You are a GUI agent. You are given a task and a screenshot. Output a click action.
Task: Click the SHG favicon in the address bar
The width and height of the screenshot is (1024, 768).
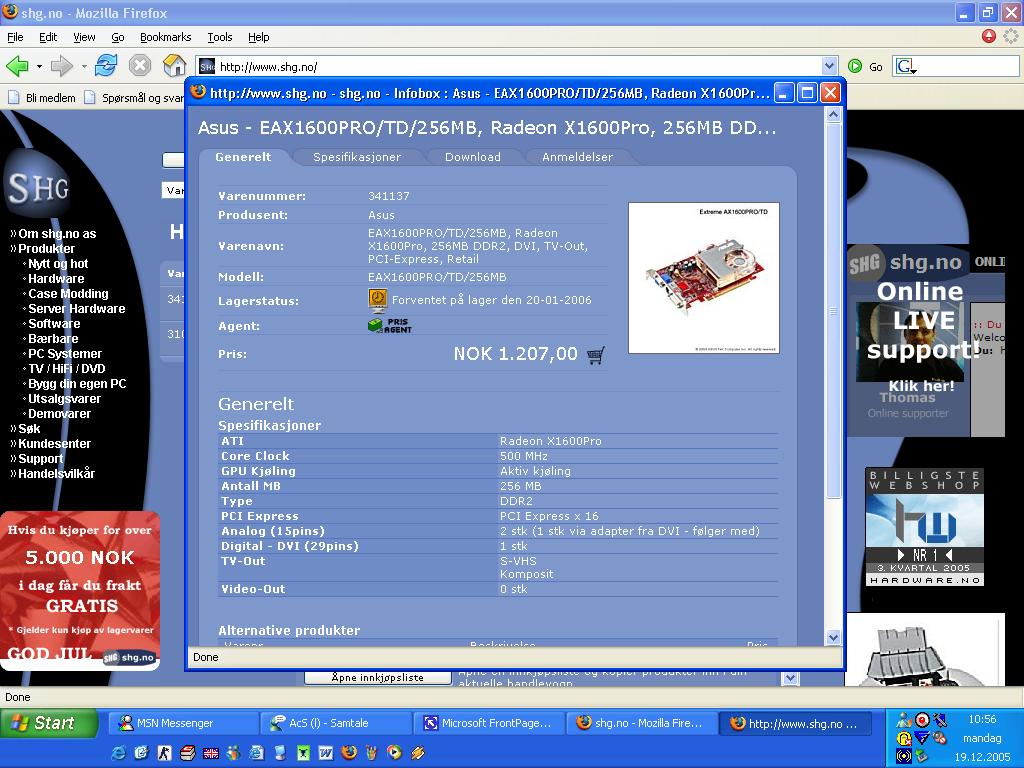coord(207,67)
